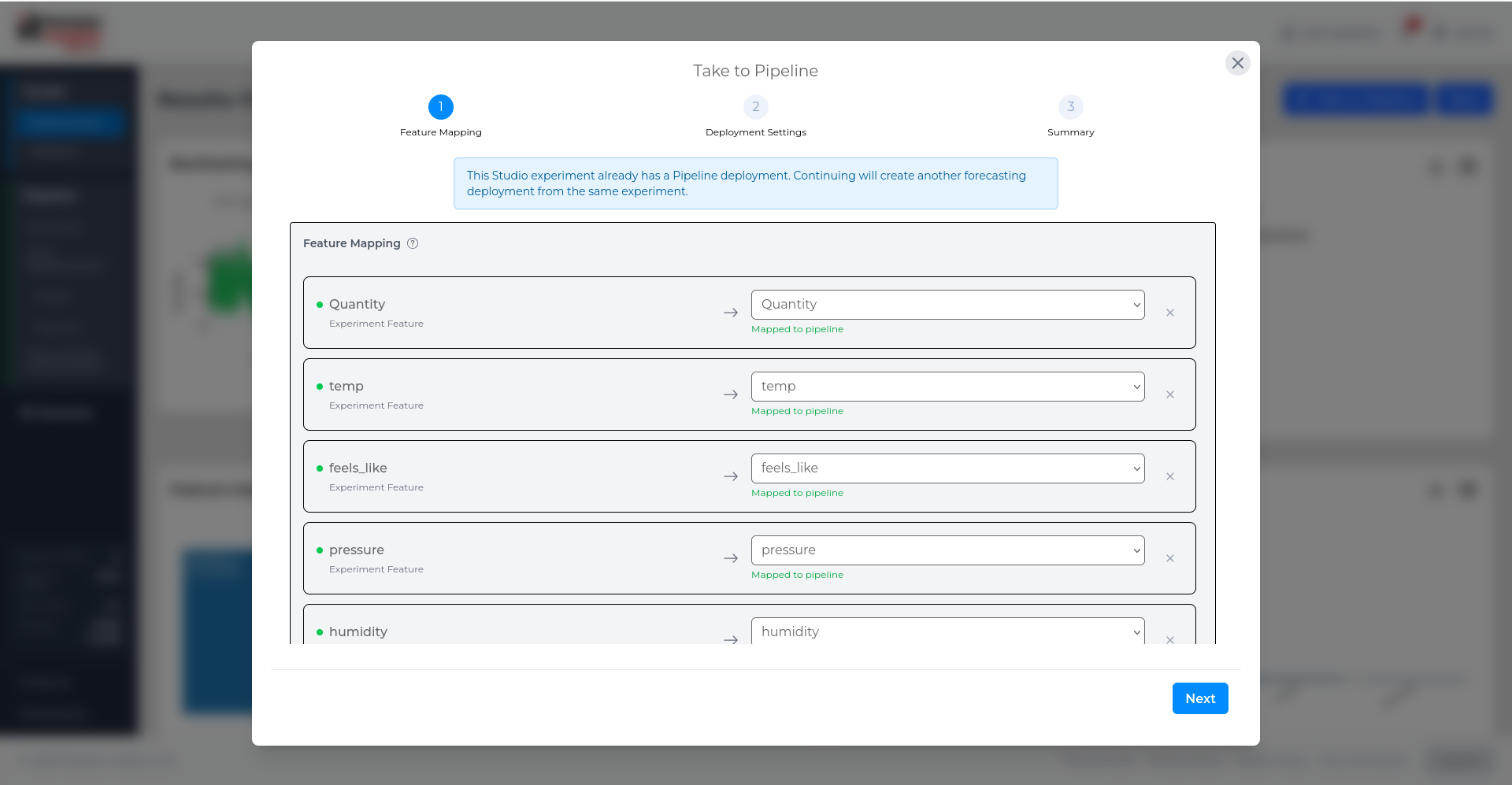Remove the humidity feature mapping
Screen dimensions: 1512x785
(1170, 639)
